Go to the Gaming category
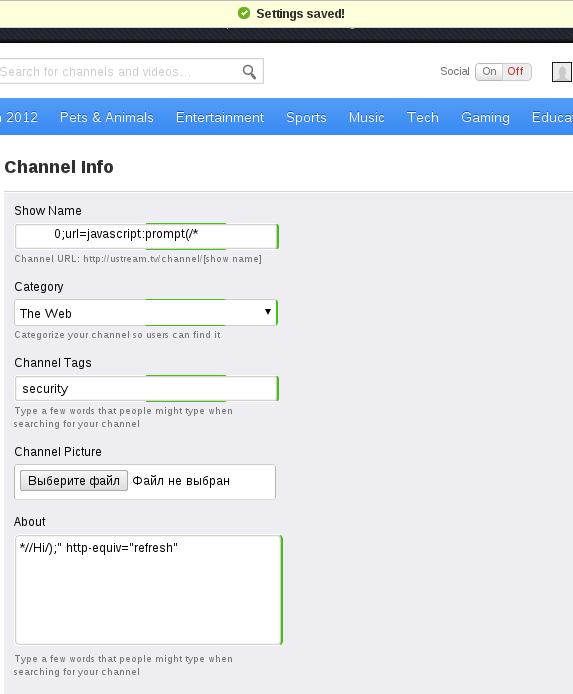Screen dimensions: 573x694 pyautogui.click(x=485, y=117)
